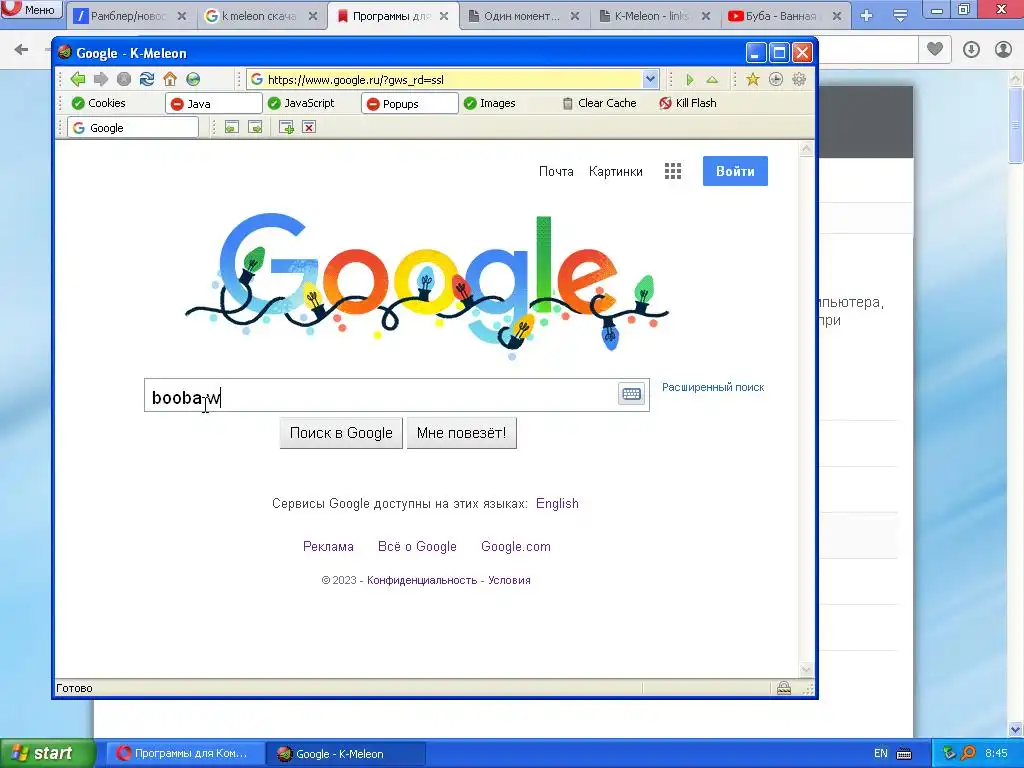Click the security lock icon in status bar
Image resolution: width=1024 pixels, height=768 pixels.
point(784,688)
